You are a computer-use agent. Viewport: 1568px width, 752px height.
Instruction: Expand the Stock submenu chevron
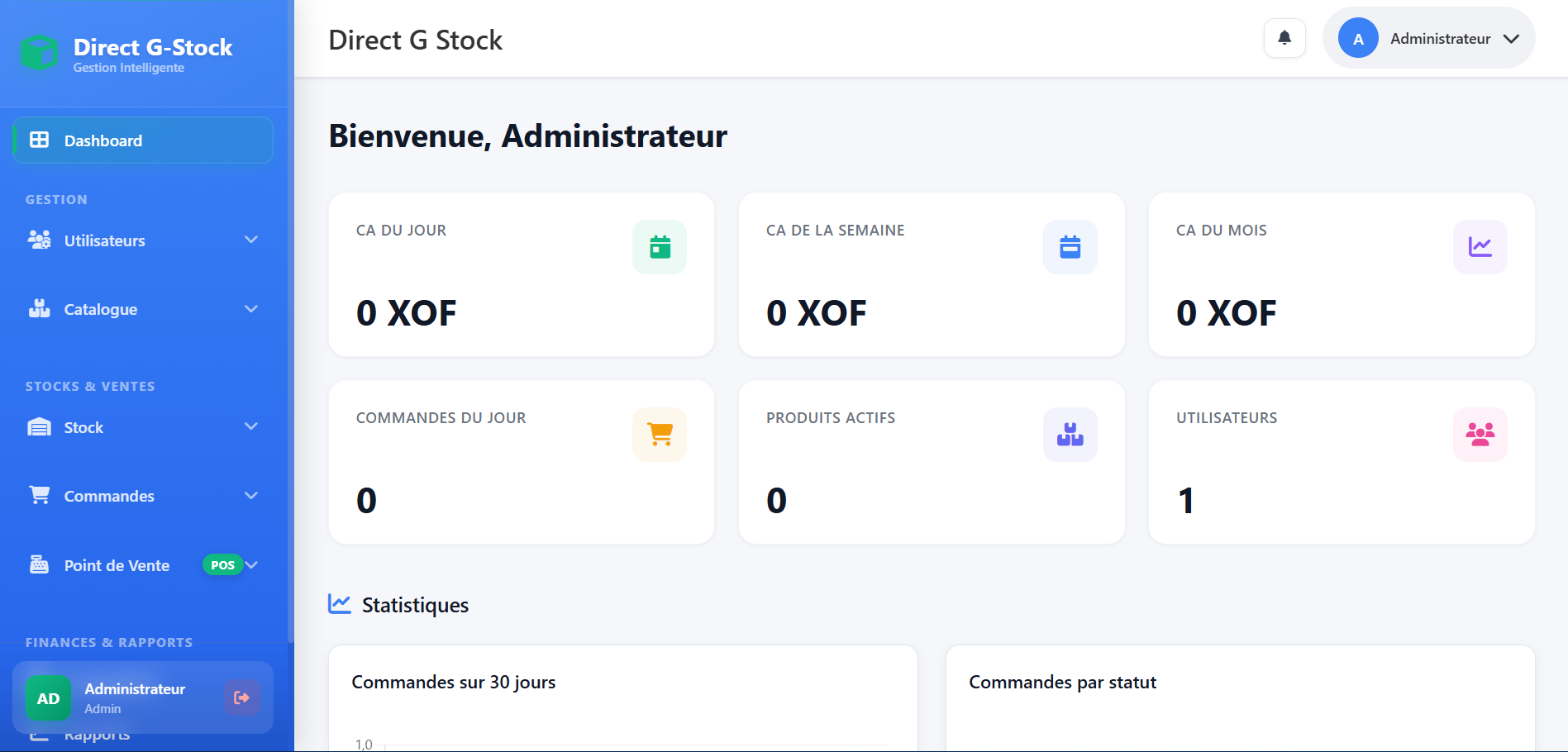click(x=251, y=426)
